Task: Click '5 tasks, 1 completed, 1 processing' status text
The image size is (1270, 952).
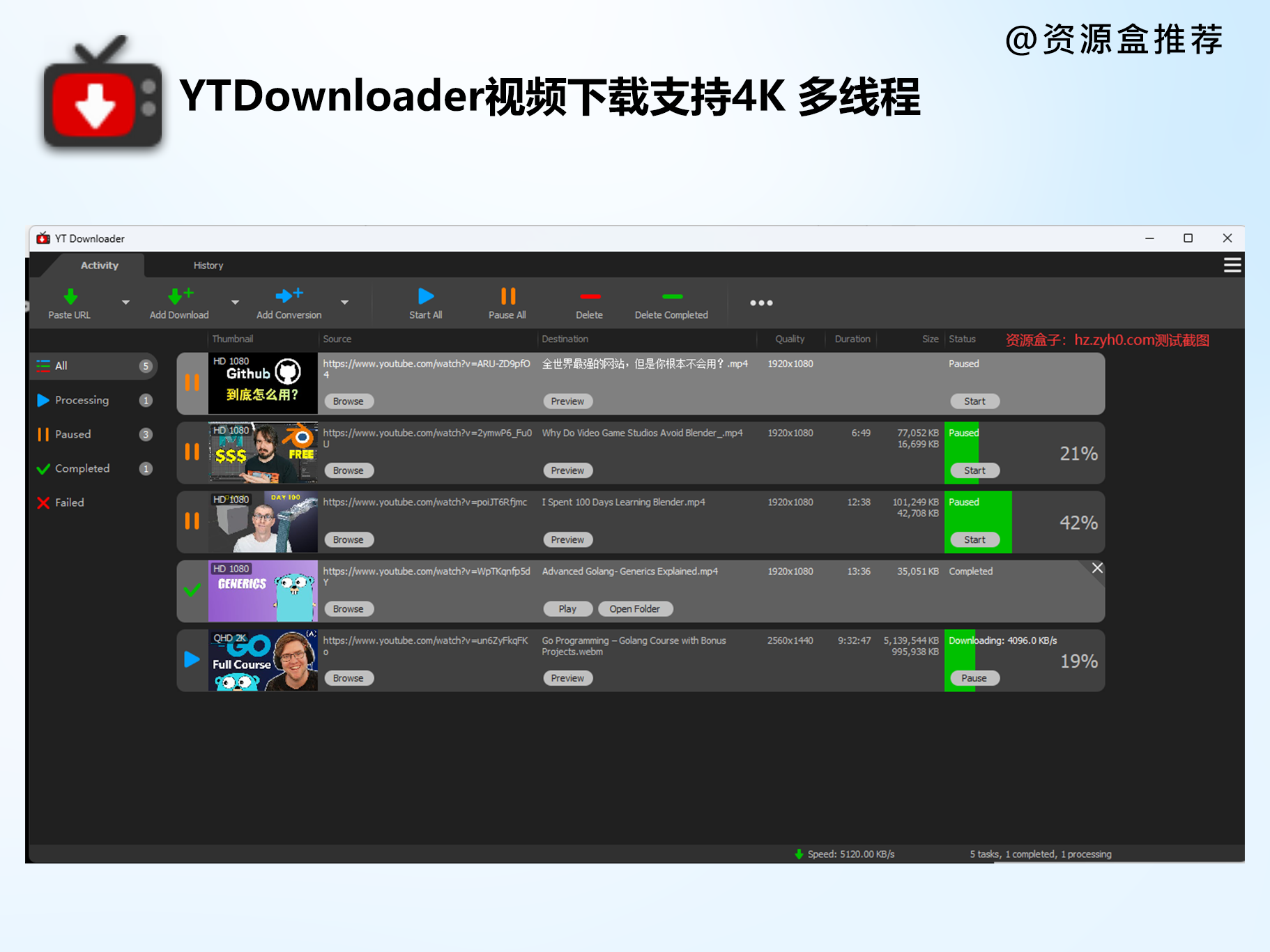Action: (1041, 854)
